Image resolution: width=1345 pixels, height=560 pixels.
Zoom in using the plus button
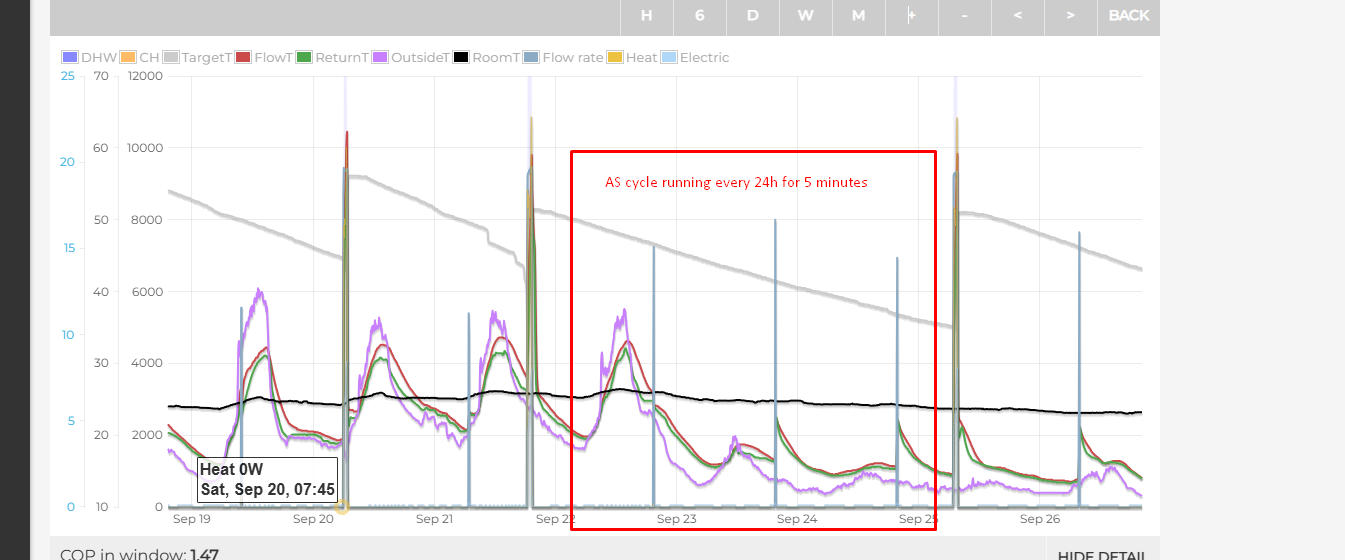point(911,16)
